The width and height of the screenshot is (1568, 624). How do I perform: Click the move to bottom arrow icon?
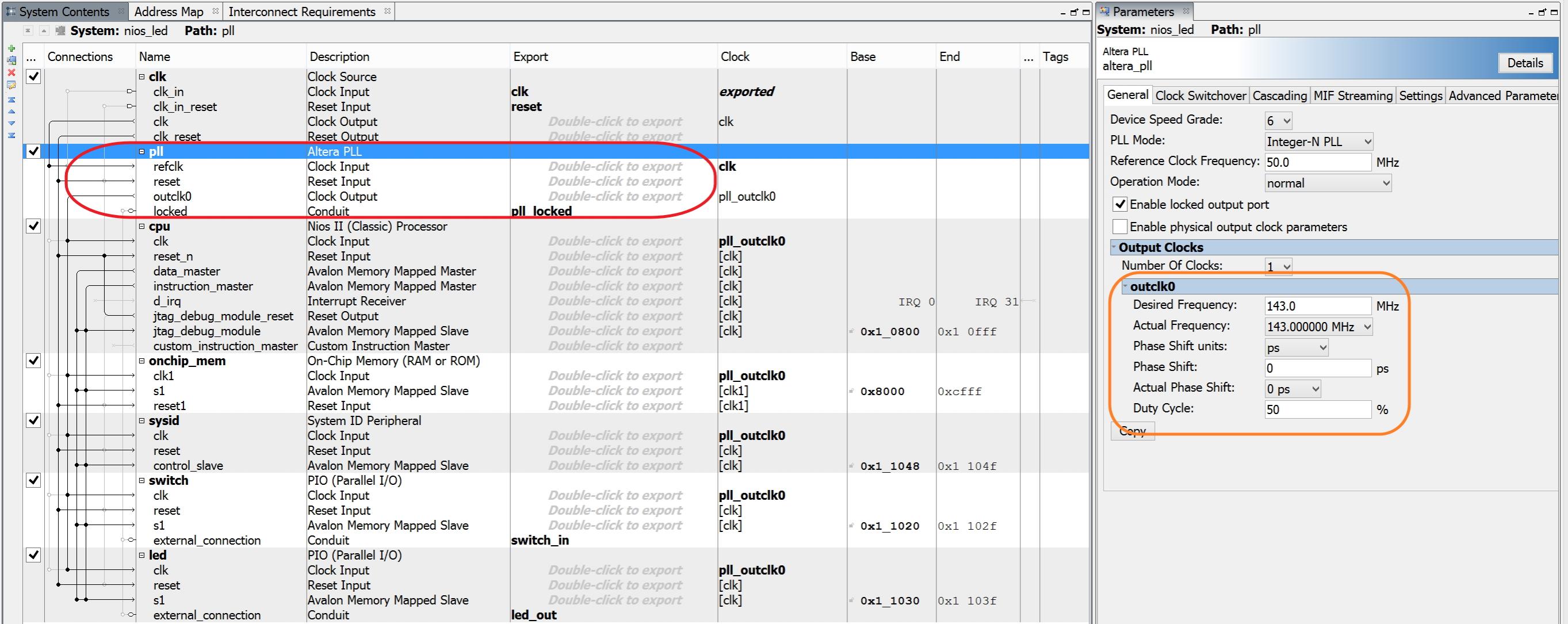(x=11, y=135)
